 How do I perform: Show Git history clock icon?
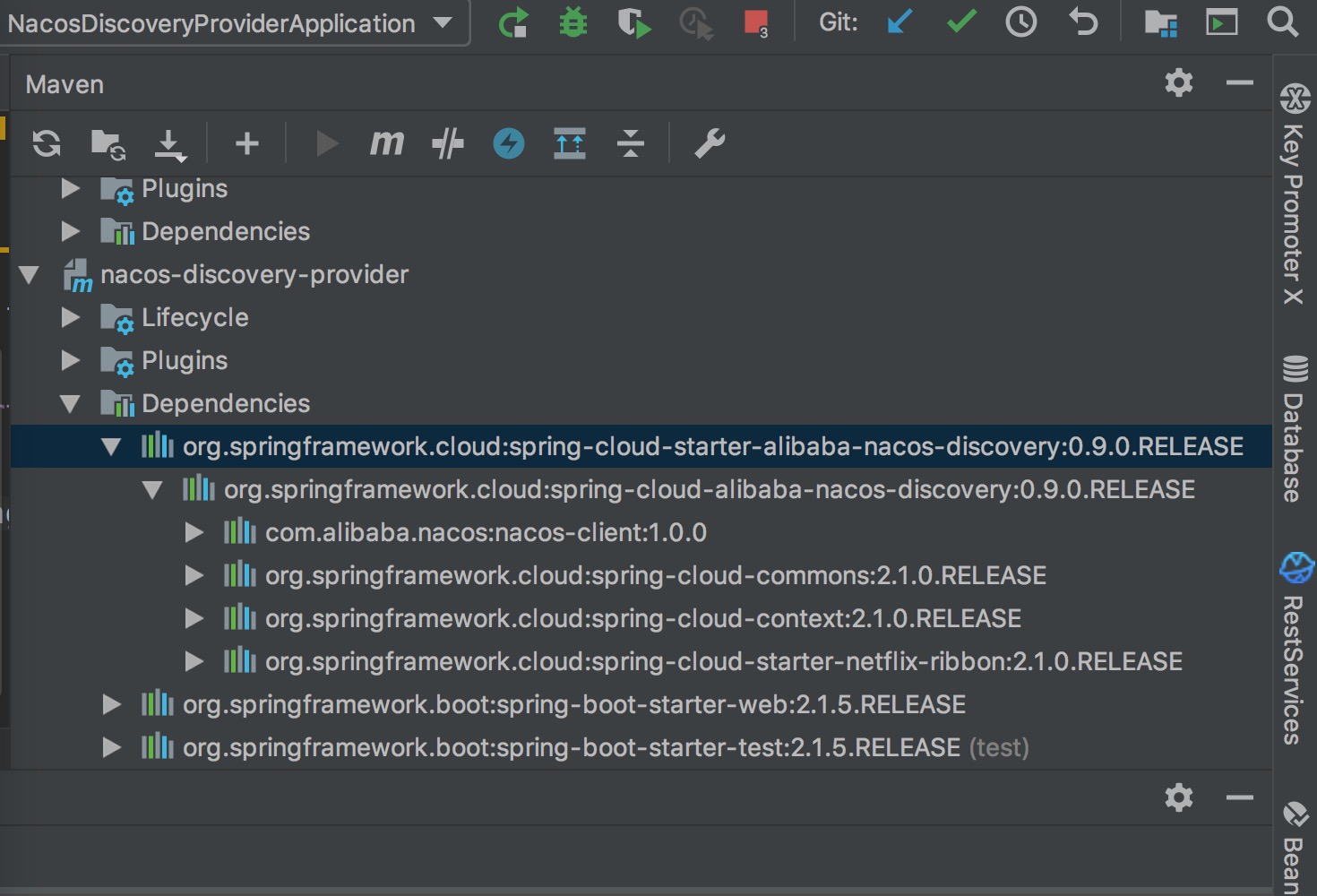[x=1021, y=22]
